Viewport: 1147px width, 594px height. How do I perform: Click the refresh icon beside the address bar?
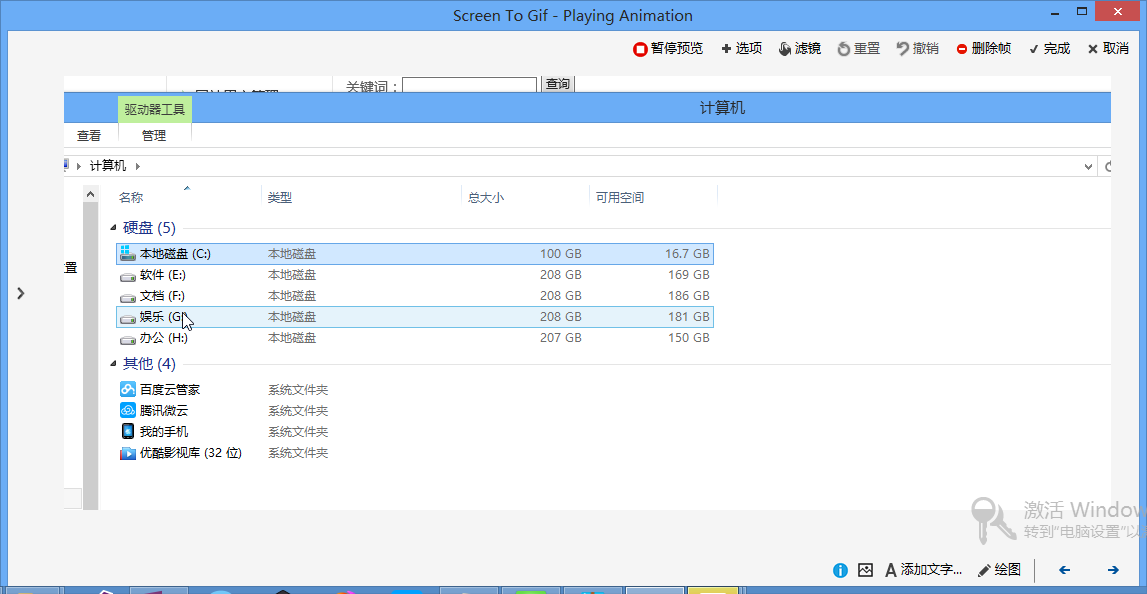[1107, 167]
